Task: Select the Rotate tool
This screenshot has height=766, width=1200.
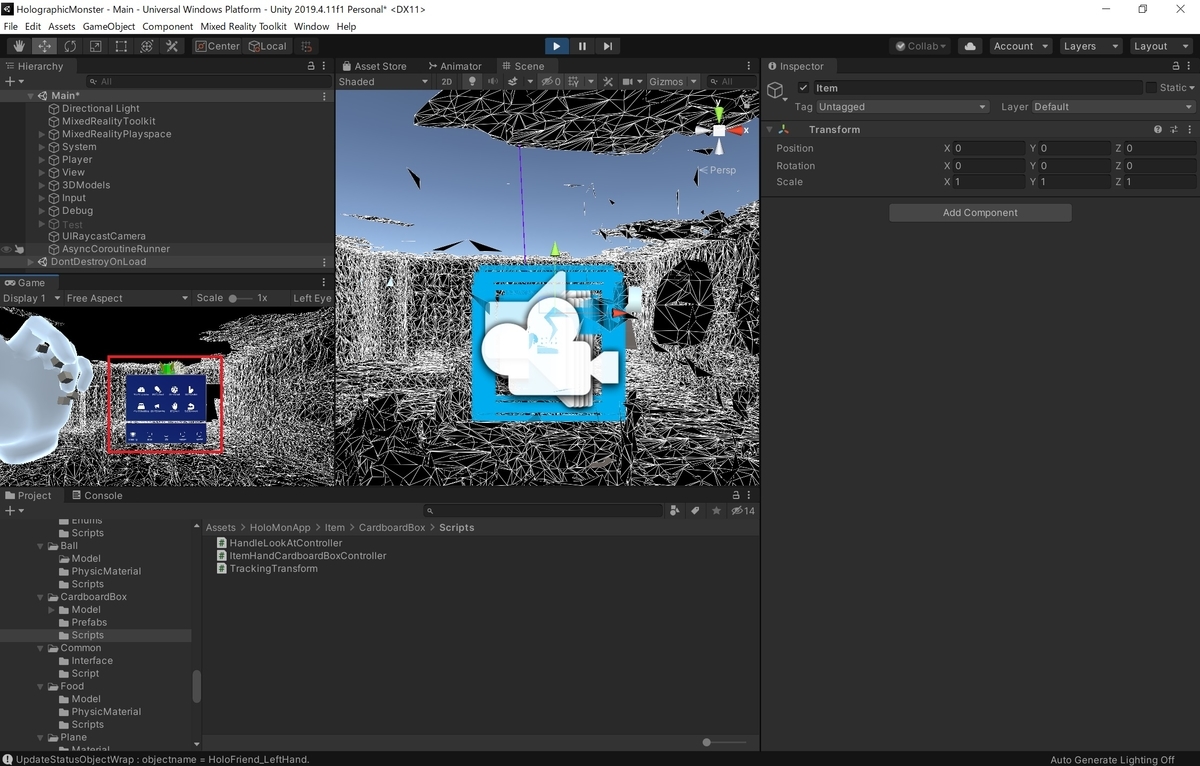Action: [70, 46]
